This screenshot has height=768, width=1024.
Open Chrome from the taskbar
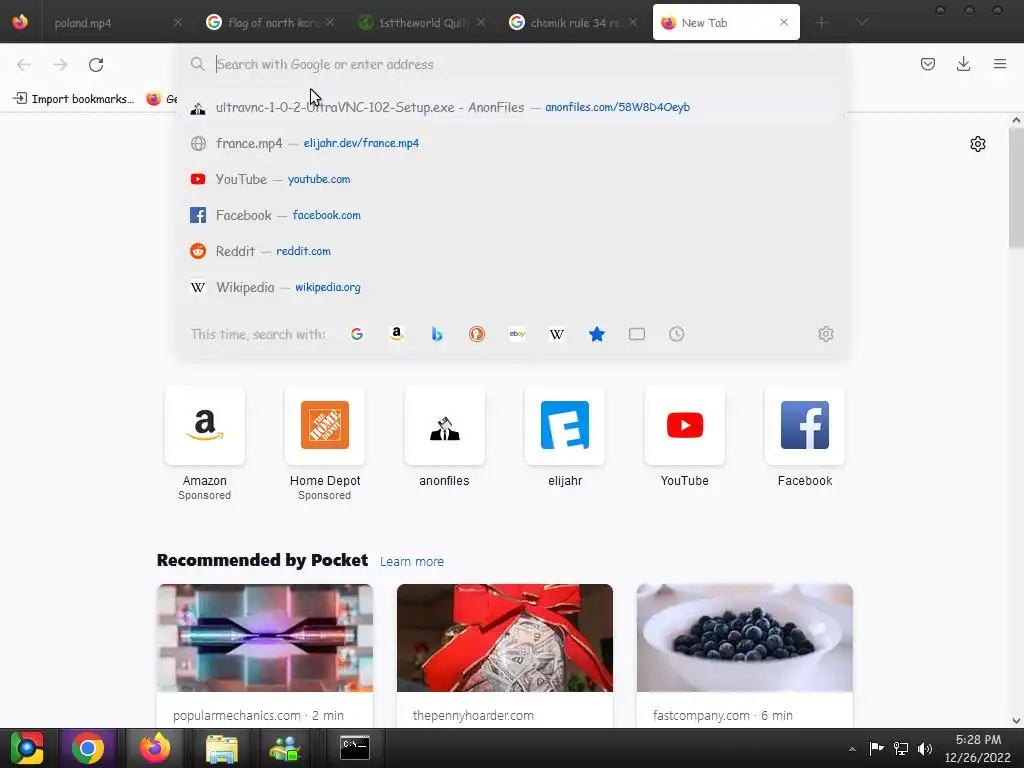88,748
